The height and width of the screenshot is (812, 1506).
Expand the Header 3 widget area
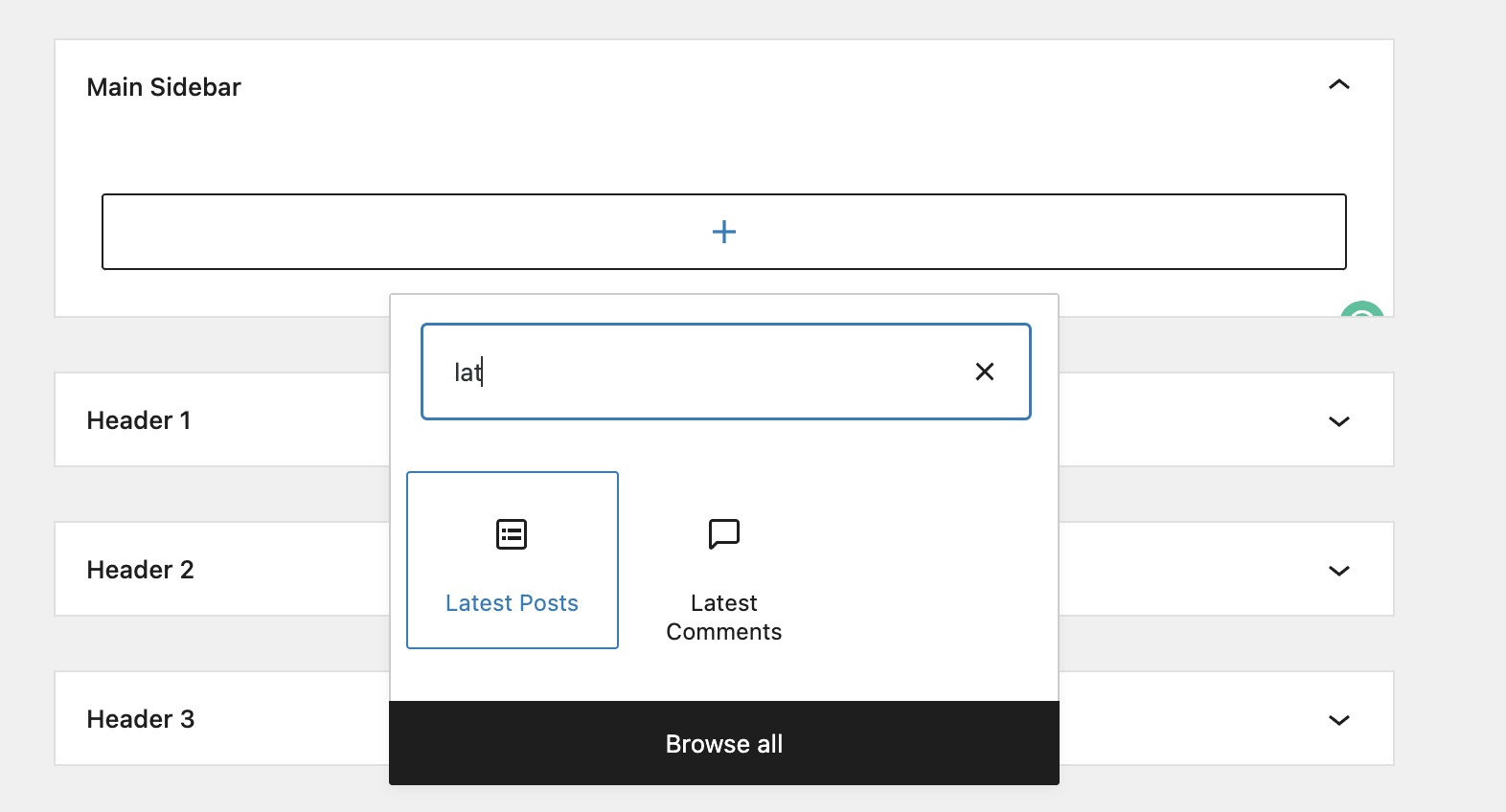(1339, 720)
